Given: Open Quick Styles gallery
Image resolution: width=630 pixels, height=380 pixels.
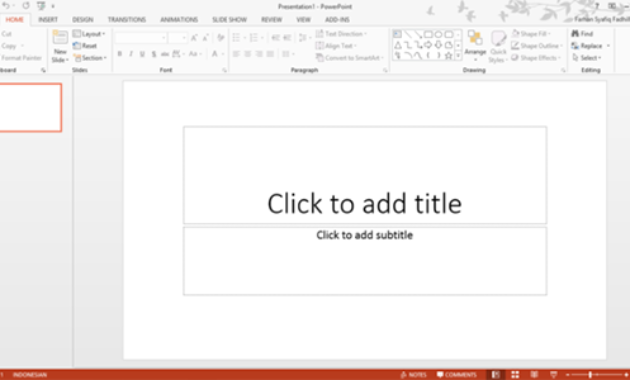Looking at the screenshot, I should (x=498, y=47).
